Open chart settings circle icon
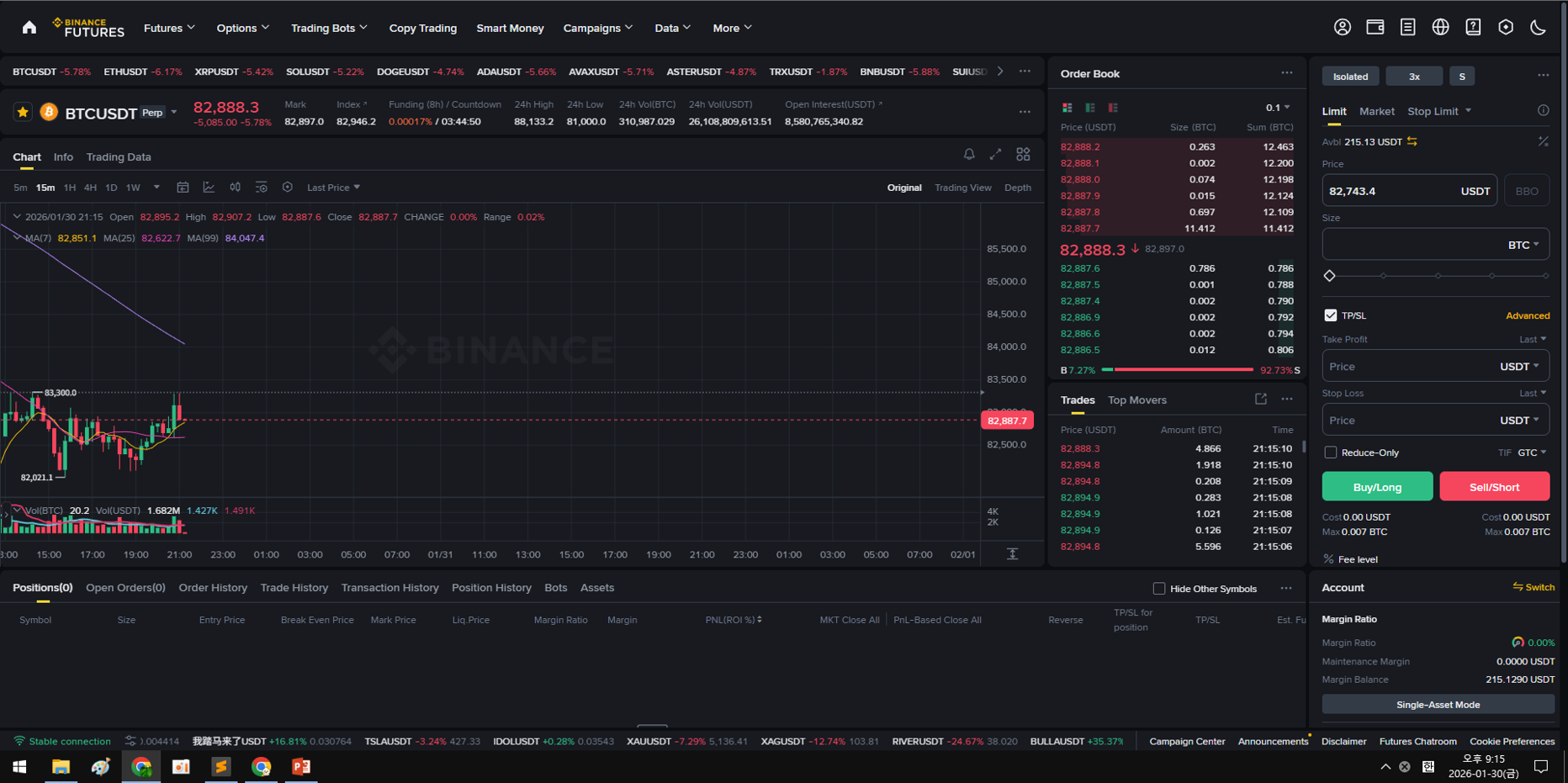This screenshot has height=783, width=1568. [x=288, y=187]
